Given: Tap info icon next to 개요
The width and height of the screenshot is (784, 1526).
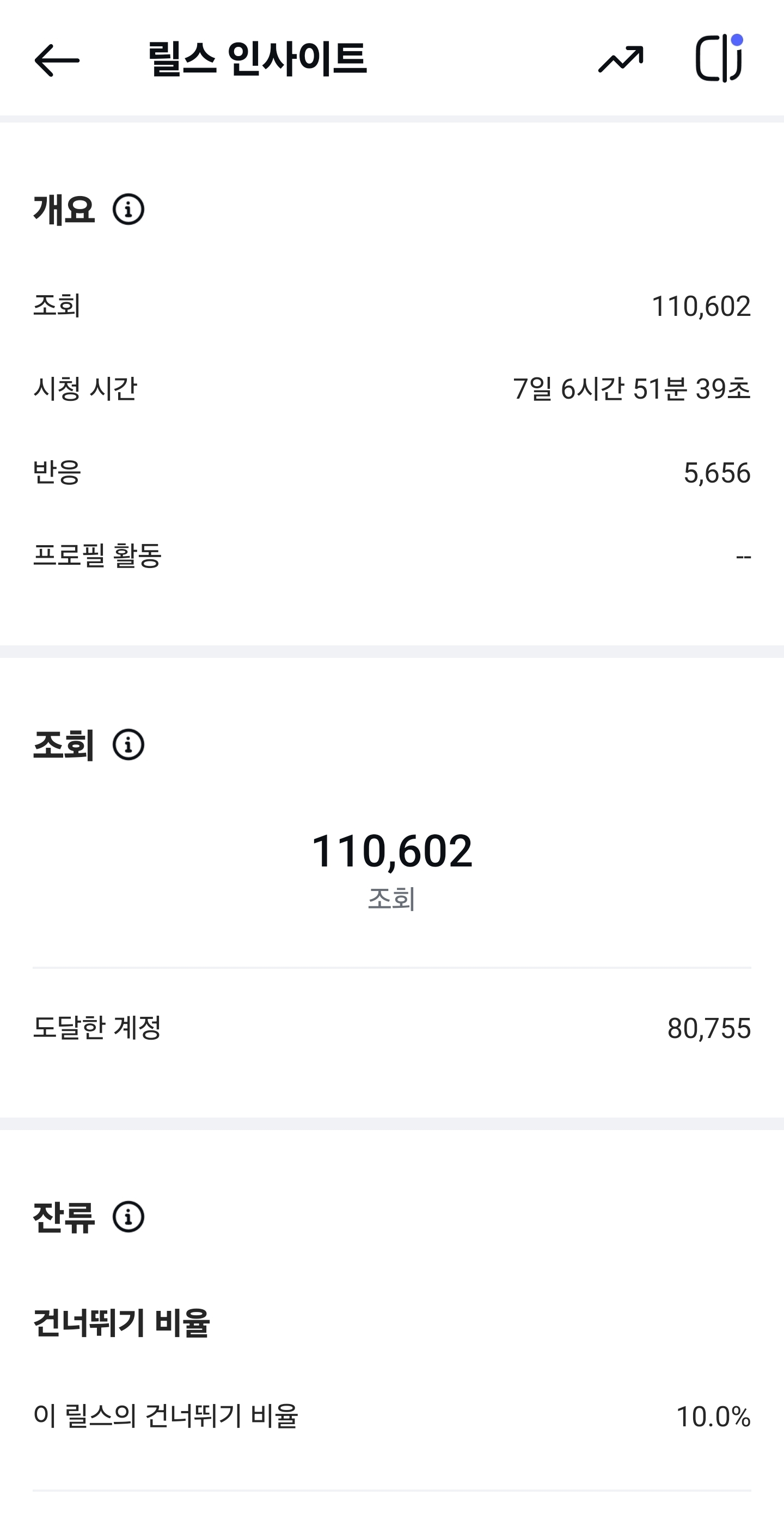Looking at the screenshot, I should pos(128,210).
